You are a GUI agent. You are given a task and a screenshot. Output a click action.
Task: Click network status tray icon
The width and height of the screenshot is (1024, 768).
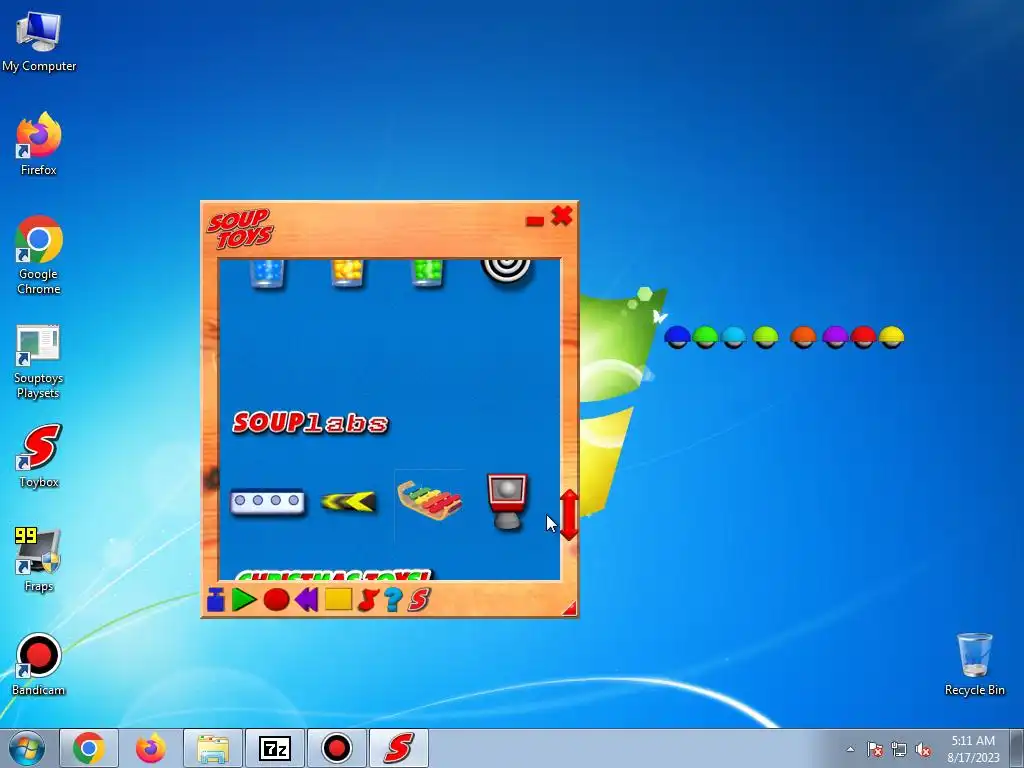point(899,749)
